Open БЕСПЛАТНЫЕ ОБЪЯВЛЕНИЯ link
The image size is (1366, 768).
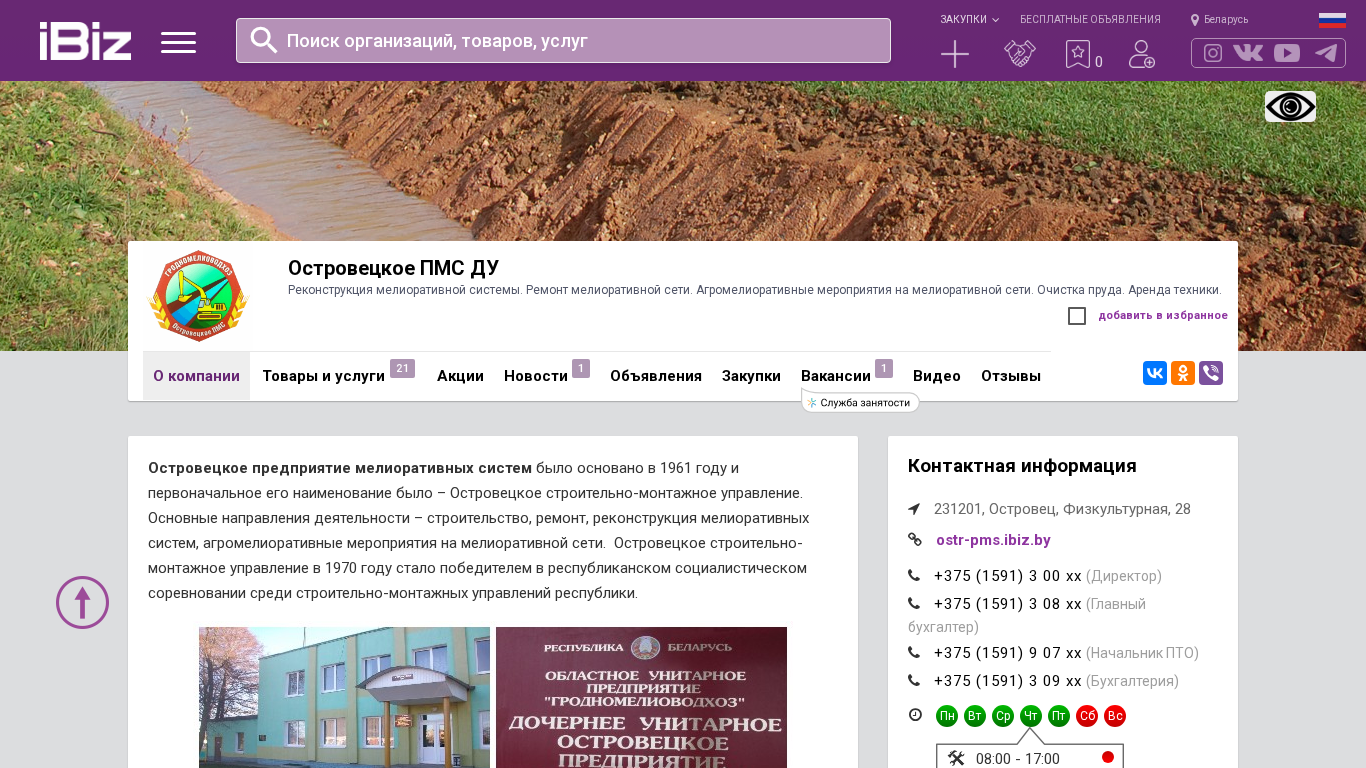tap(1090, 19)
